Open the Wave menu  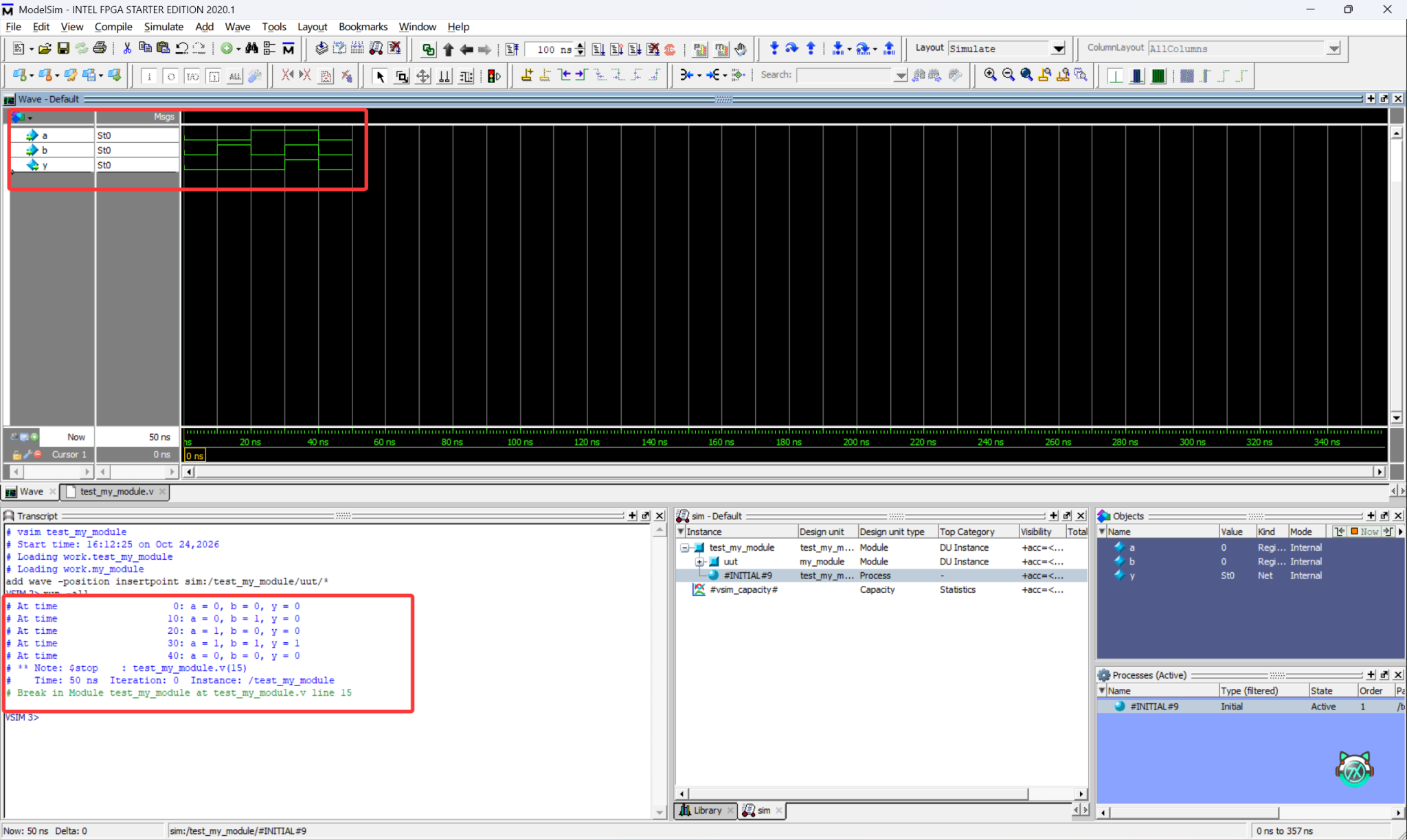pos(238,27)
